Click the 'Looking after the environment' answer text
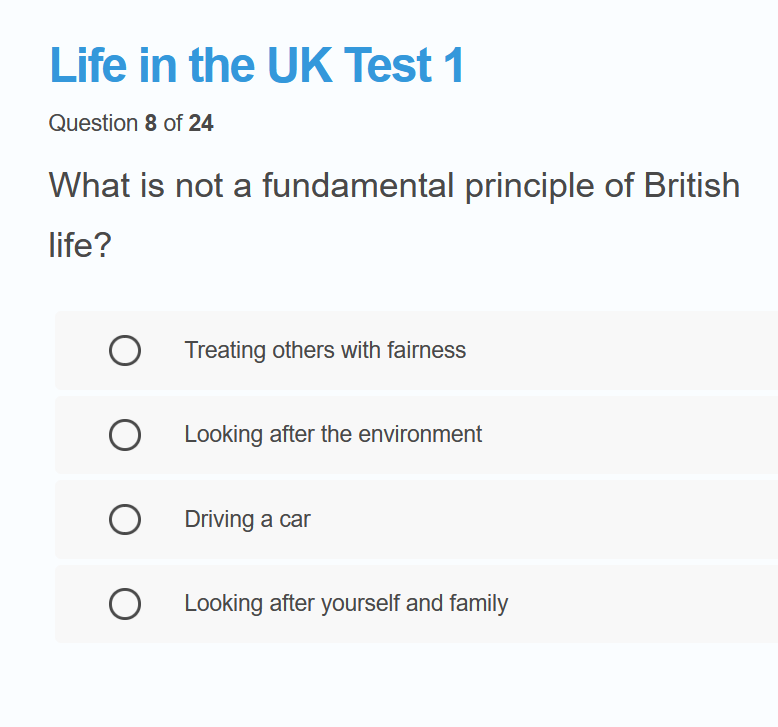The image size is (778, 727). (333, 434)
